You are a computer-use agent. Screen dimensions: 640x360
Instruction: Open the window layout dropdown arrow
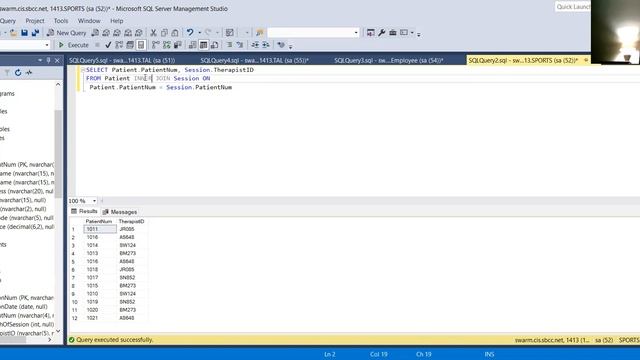[412, 33]
